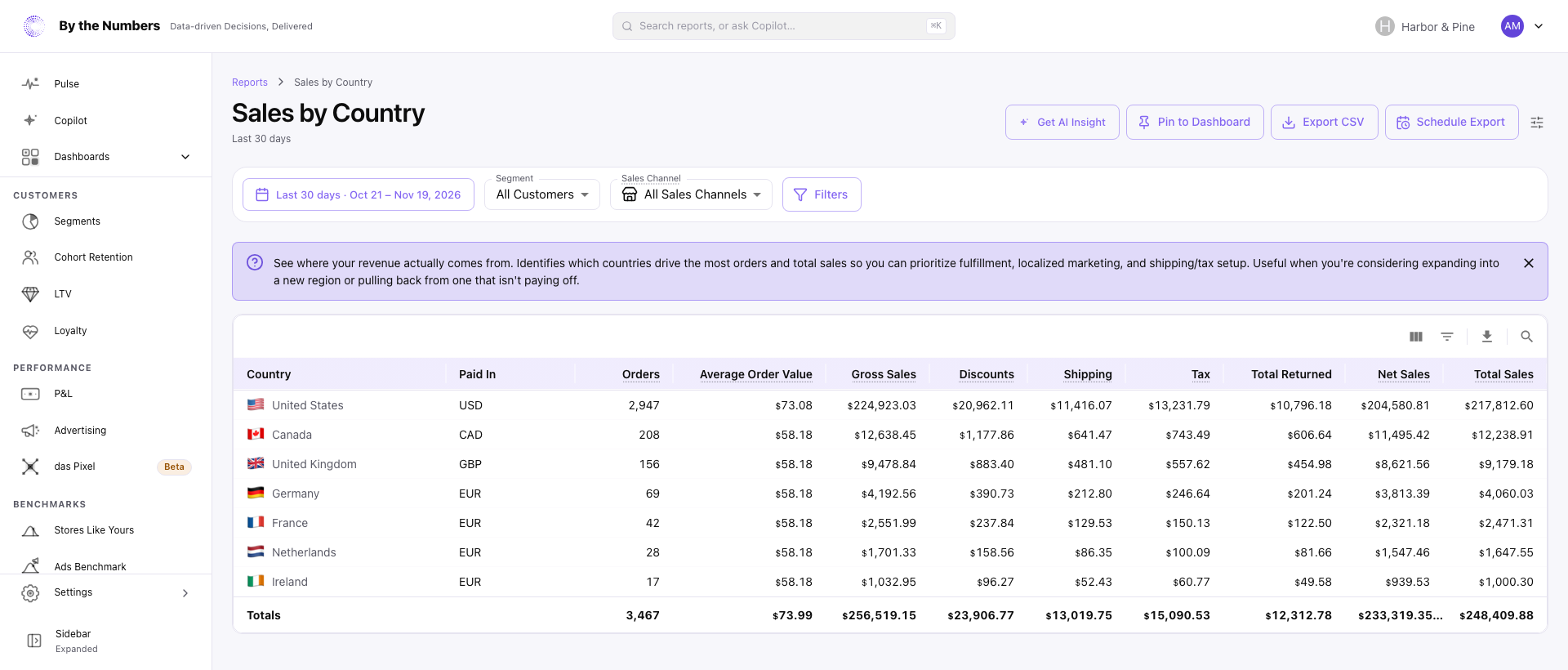Click the LTV diamond icon

30,294
